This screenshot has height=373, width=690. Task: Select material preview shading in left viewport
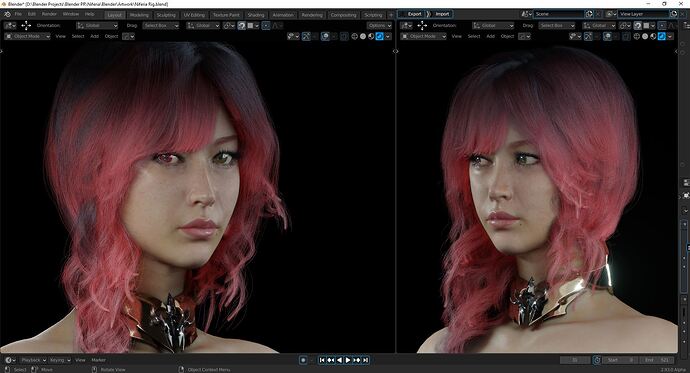(371, 36)
